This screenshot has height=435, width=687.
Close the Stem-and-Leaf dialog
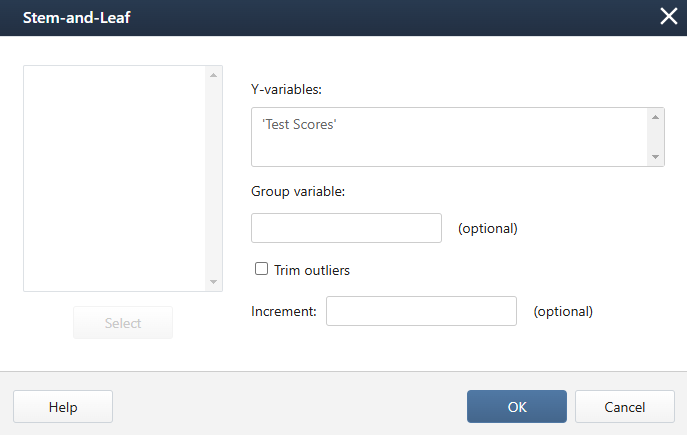(x=668, y=17)
